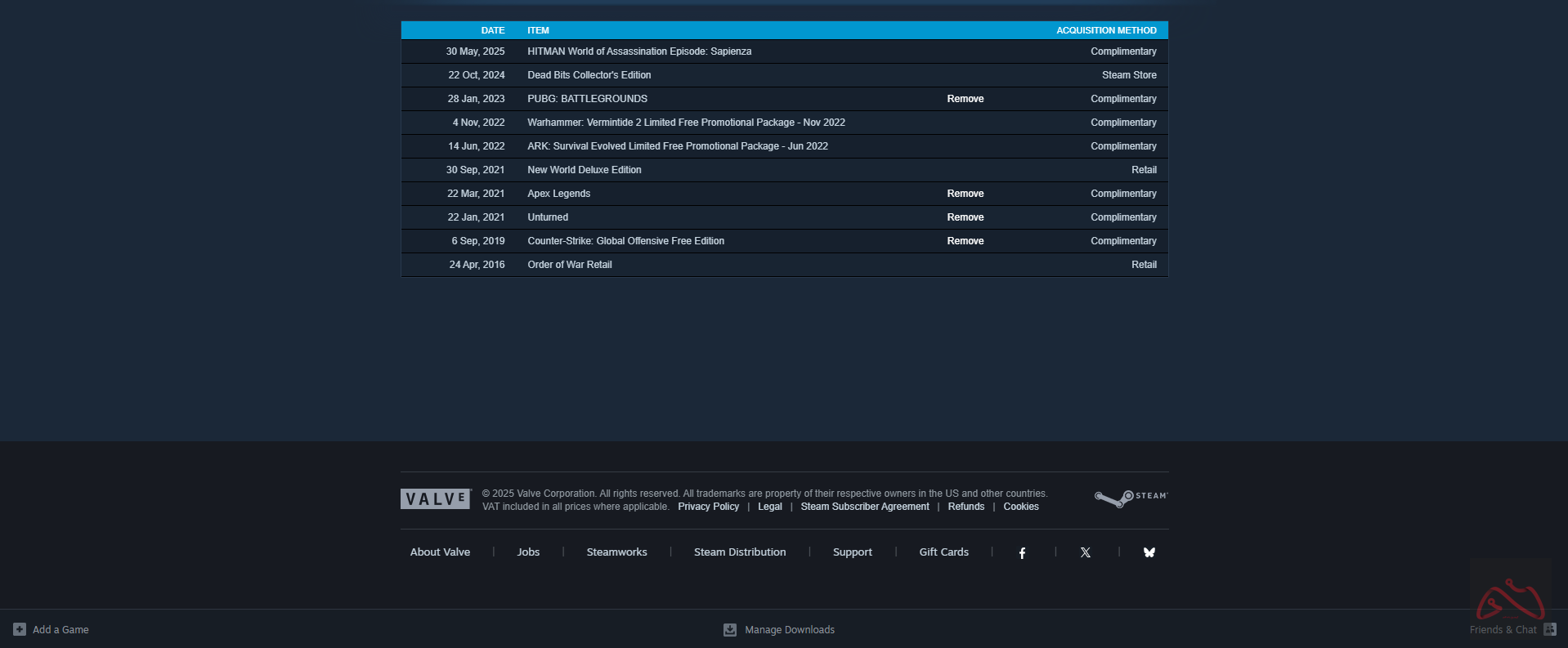Open the Cookies link

click(1020, 507)
